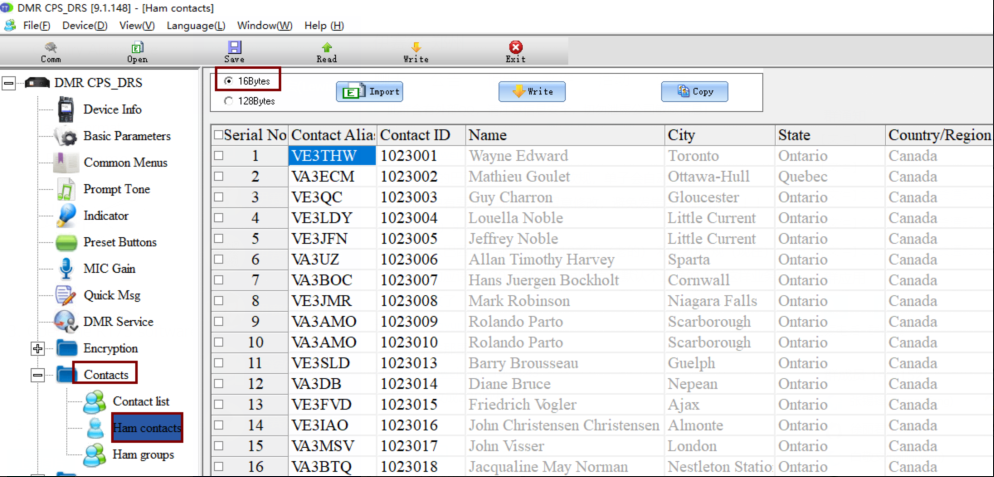
Task: Select the Ham groups tree item
Action: 142,454
